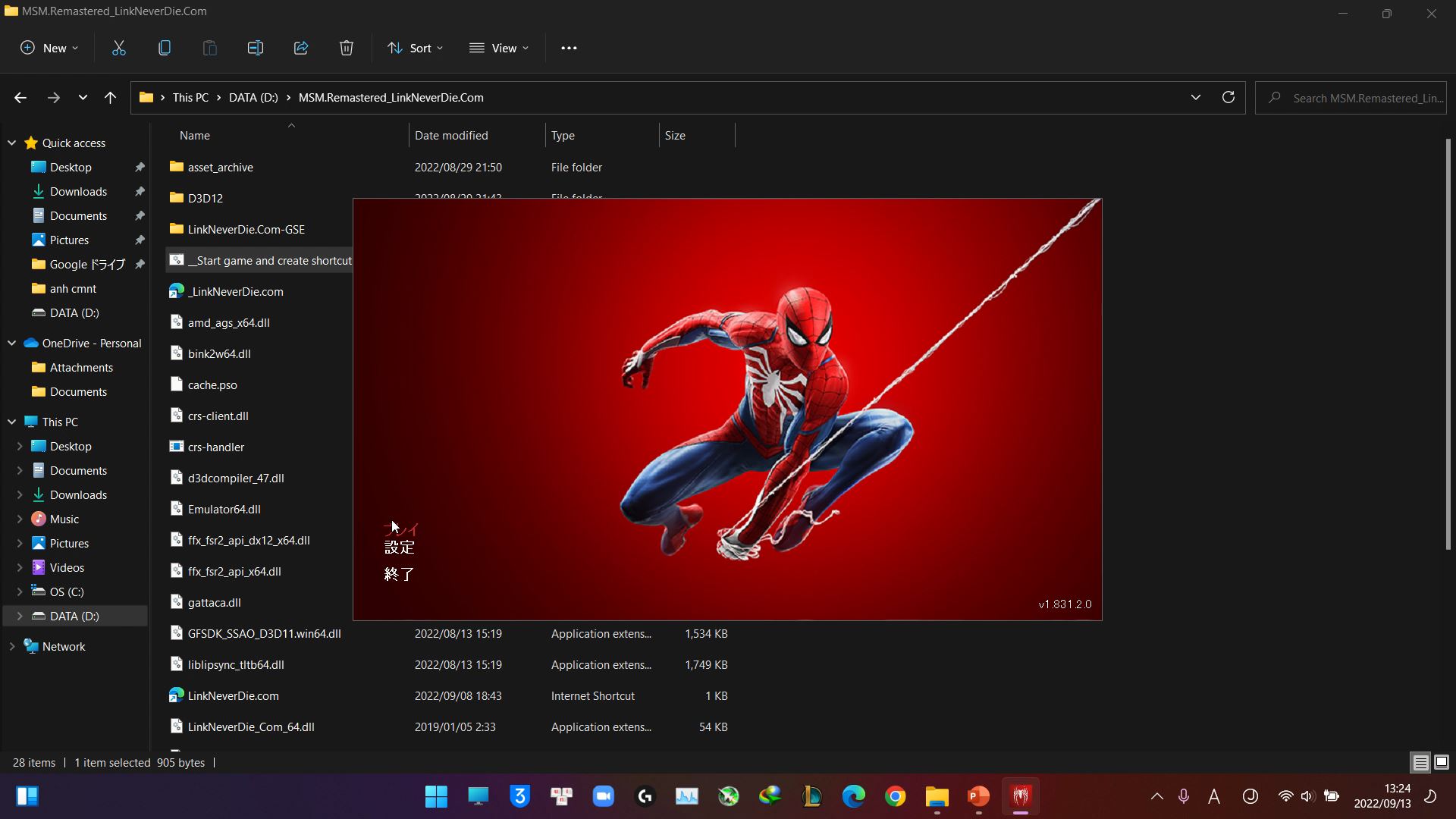Toggle the Details view layout icon
Viewport: 1456px width, 819px height.
1421,762
